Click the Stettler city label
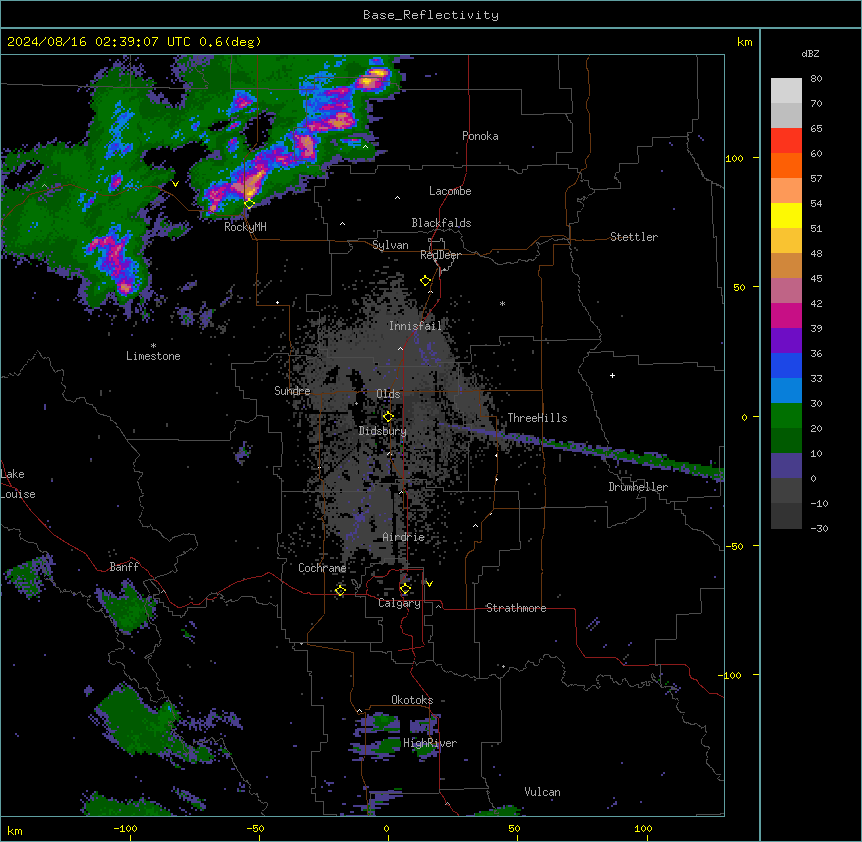This screenshot has width=862, height=842. tap(634, 237)
